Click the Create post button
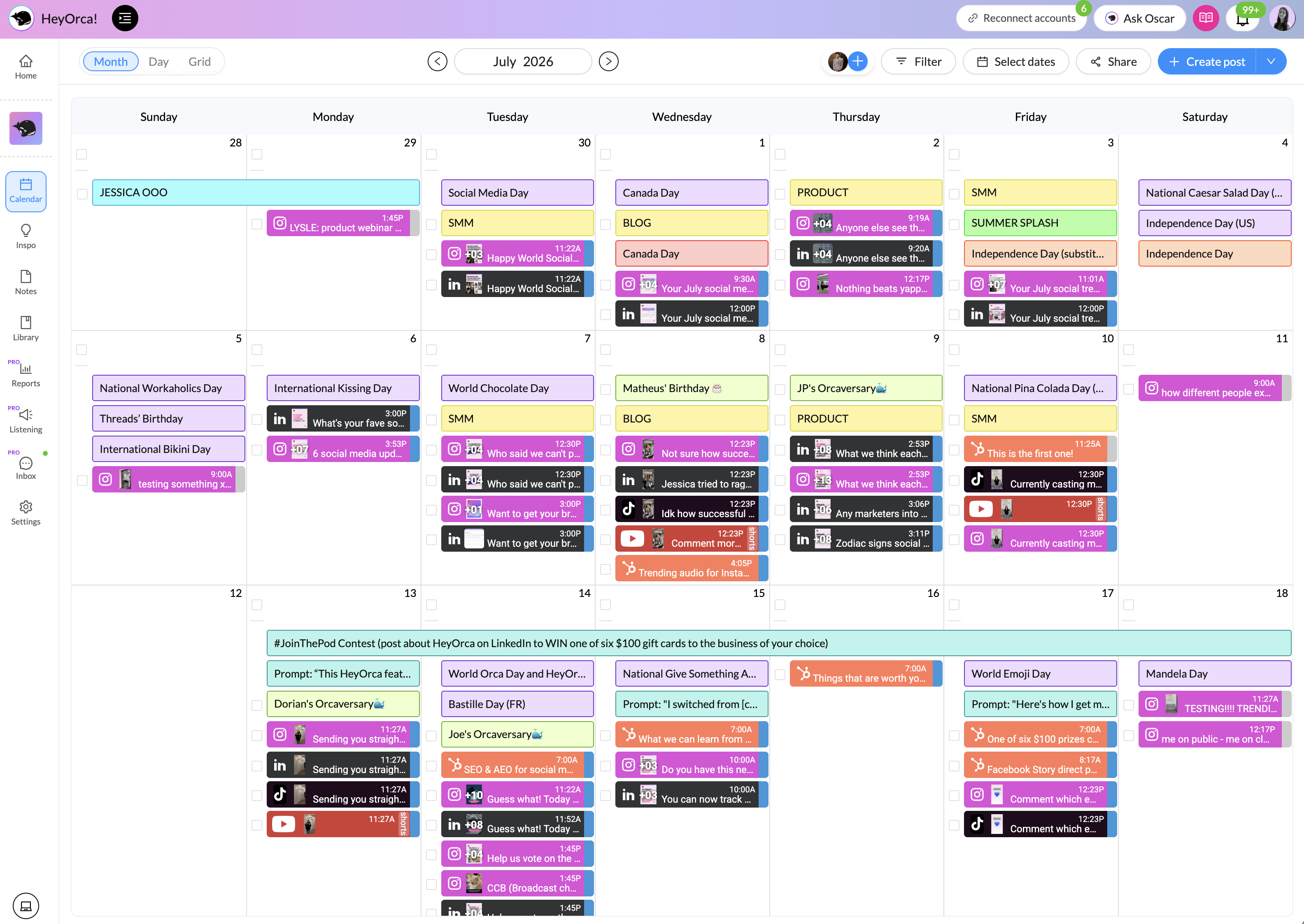The width and height of the screenshot is (1304, 924). [1207, 61]
